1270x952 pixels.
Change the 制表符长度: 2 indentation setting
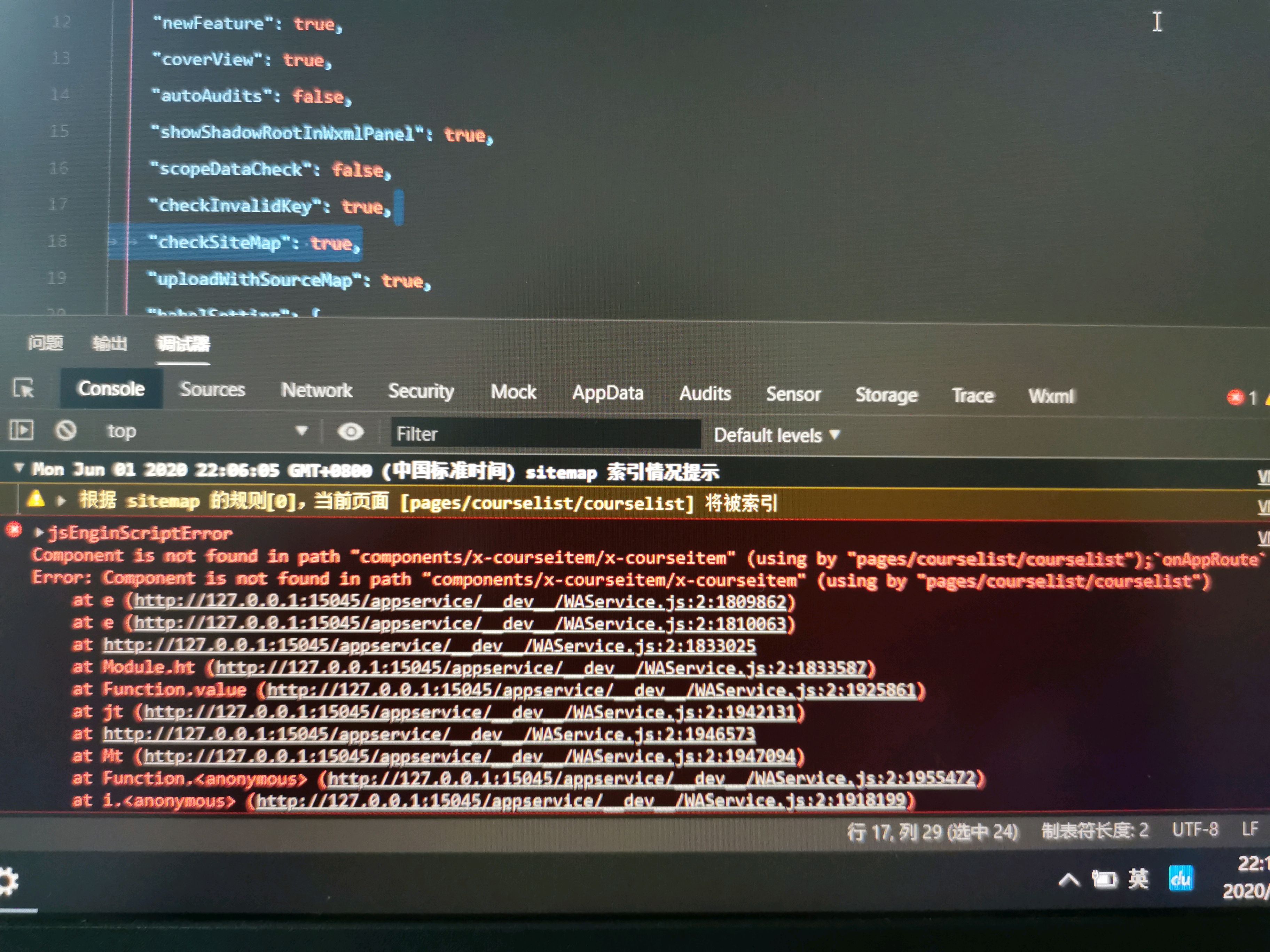point(1095,830)
